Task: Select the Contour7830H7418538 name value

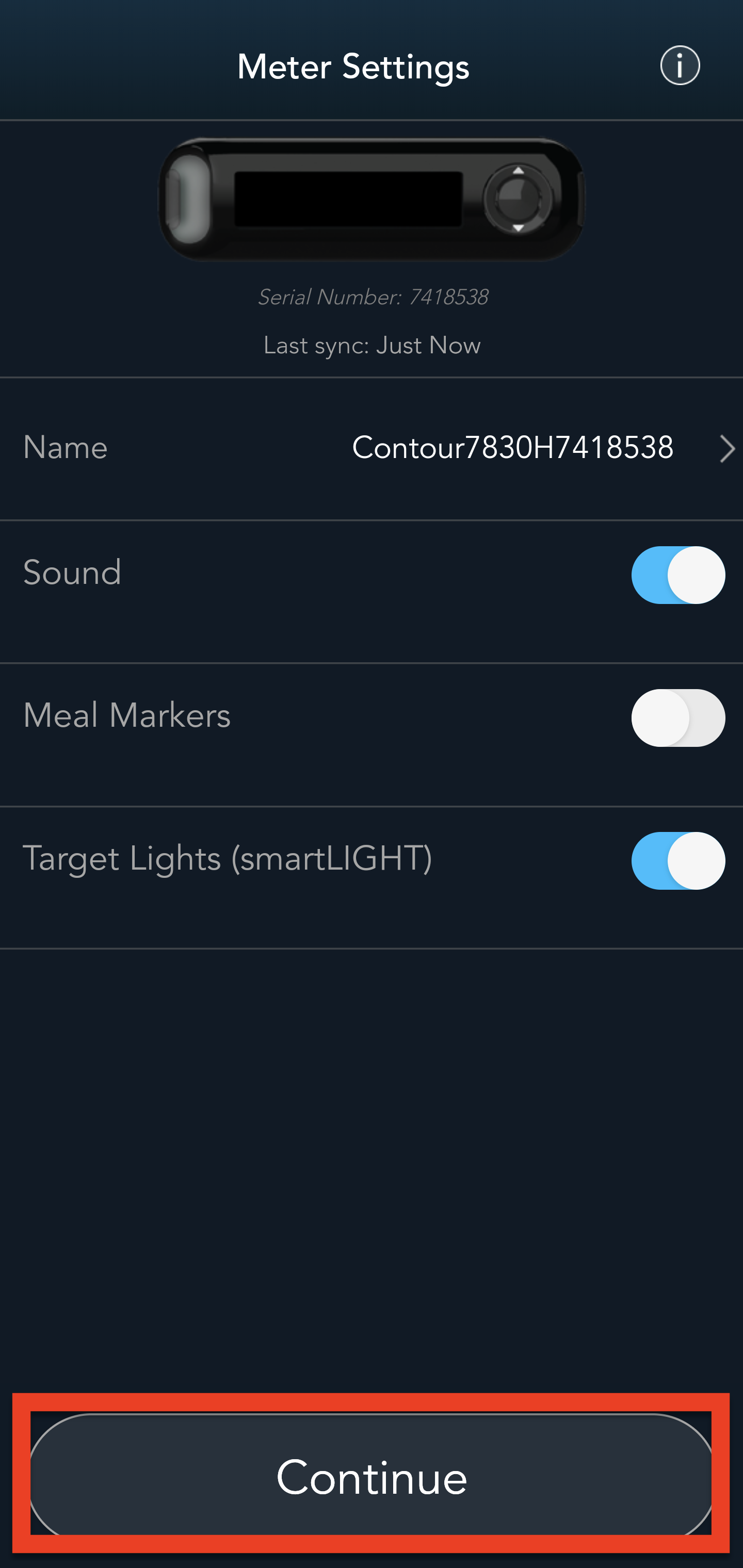Action: pyautogui.click(x=512, y=448)
